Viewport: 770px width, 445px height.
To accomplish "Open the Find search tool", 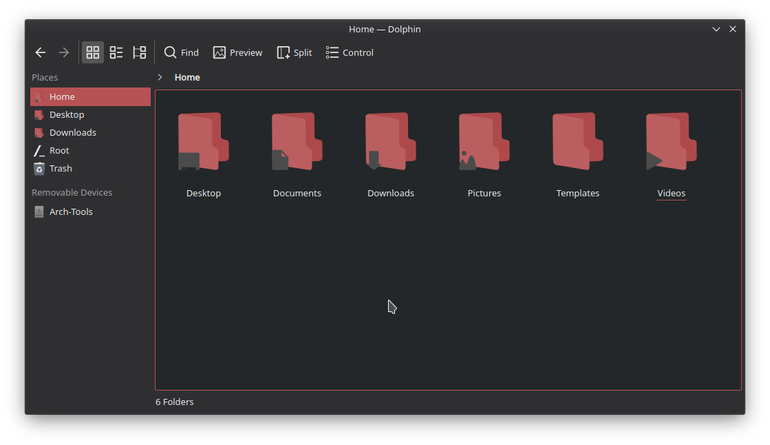I will click(181, 53).
